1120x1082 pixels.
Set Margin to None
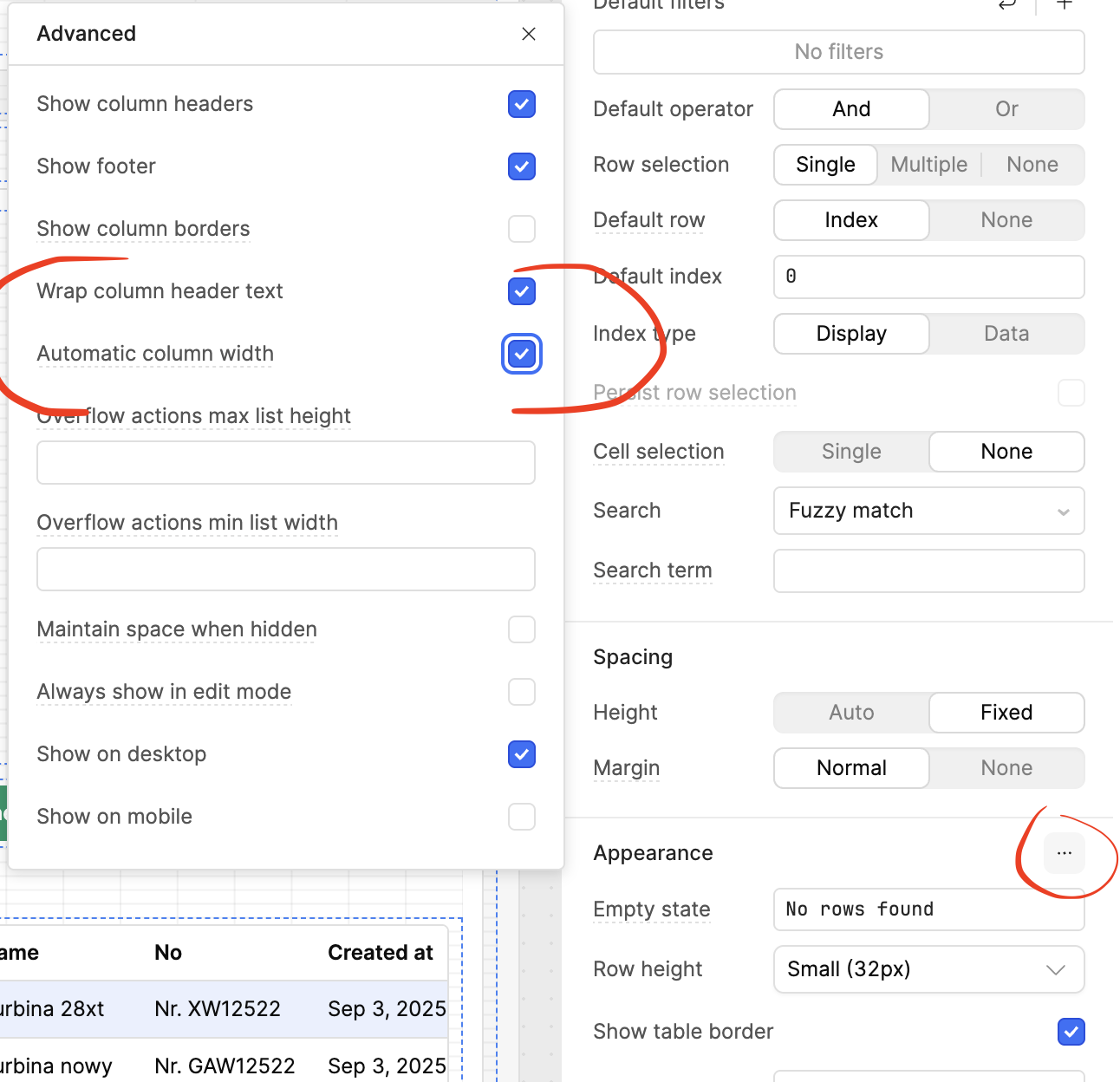click(x=1006, y=768)
